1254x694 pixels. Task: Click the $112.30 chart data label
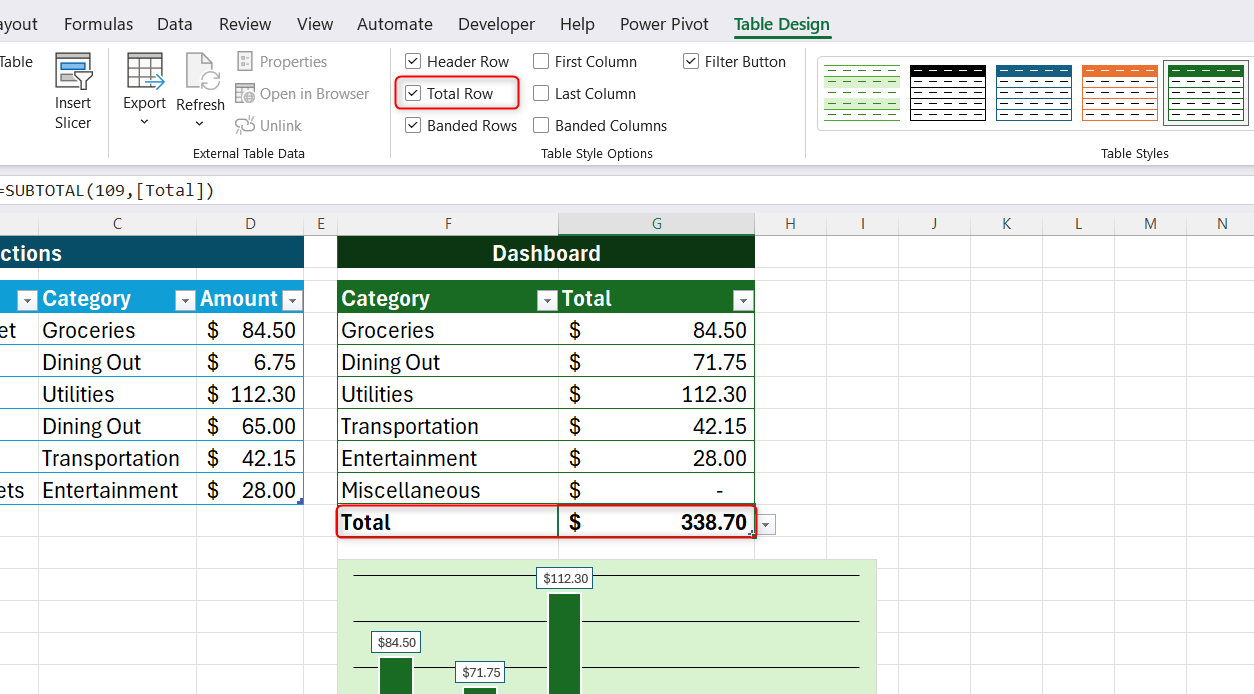(x=565, y=578)
